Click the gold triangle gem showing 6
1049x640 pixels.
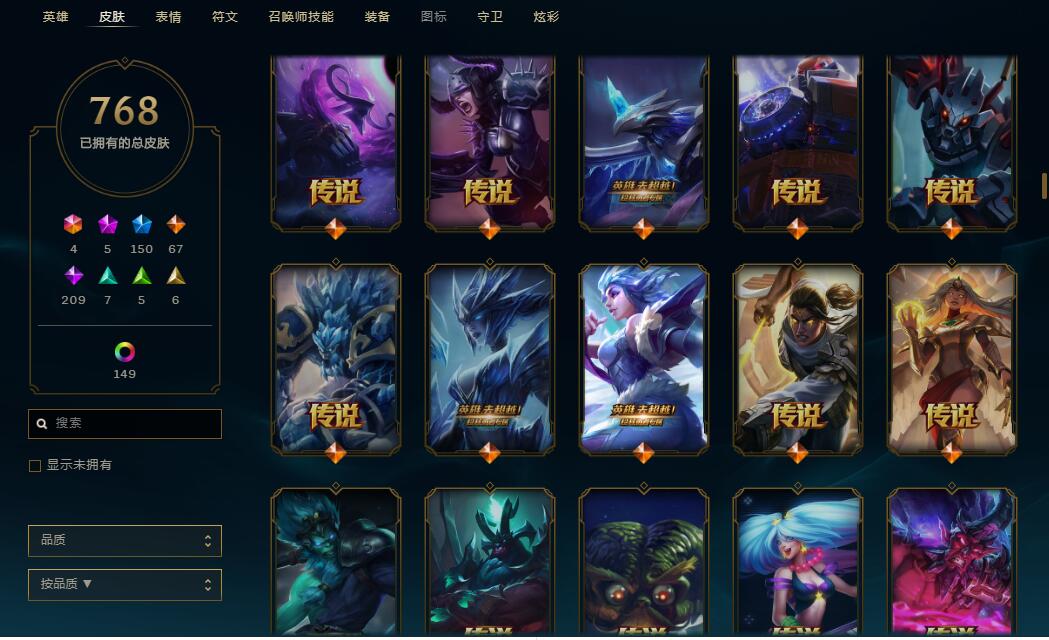[176, 276]
